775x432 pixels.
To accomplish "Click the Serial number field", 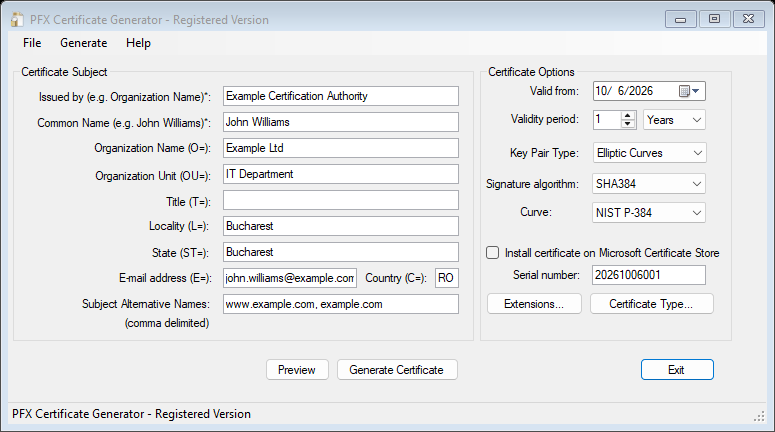I will 648,275.
